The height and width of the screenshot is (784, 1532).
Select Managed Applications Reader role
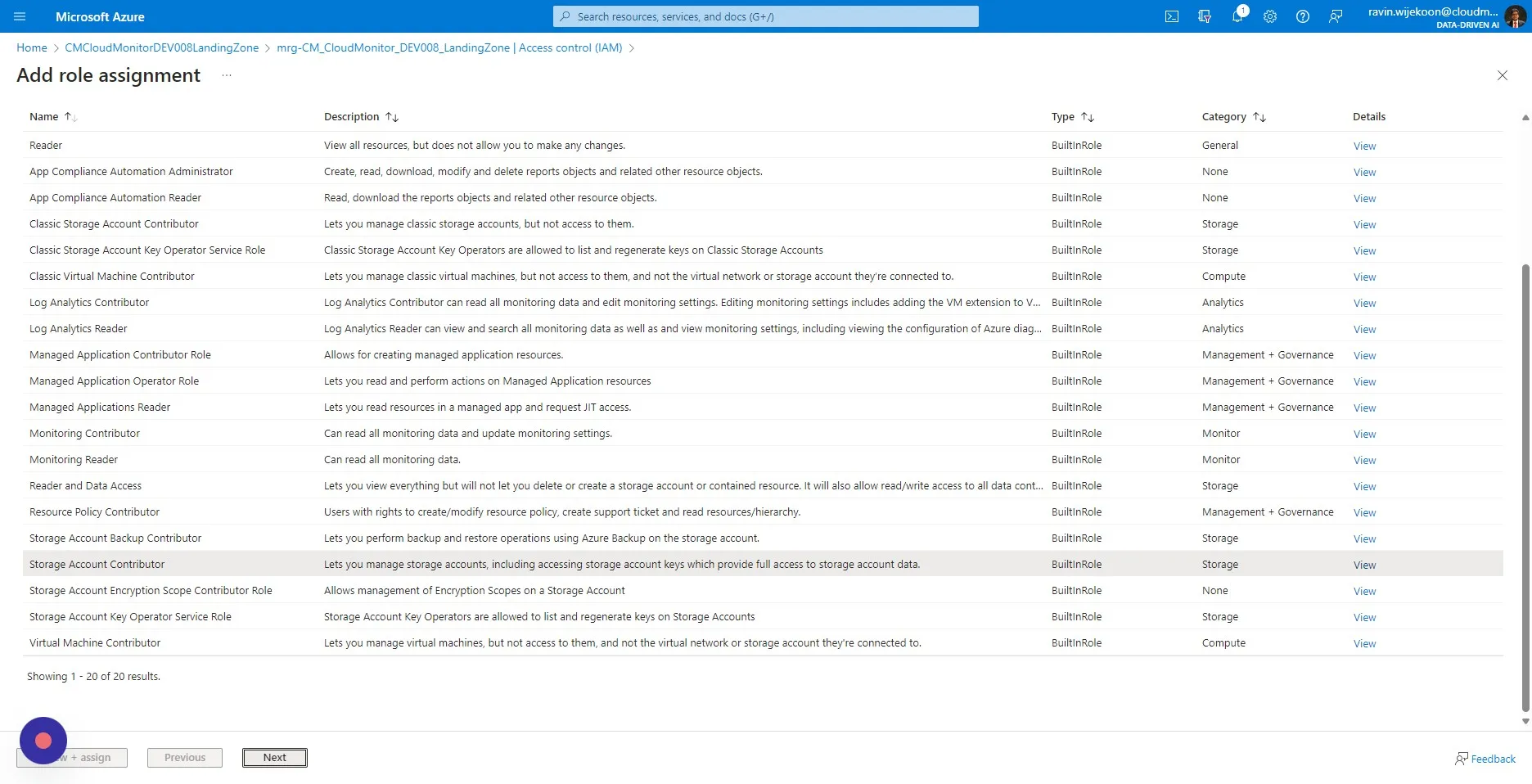click(x=763, y=407)
